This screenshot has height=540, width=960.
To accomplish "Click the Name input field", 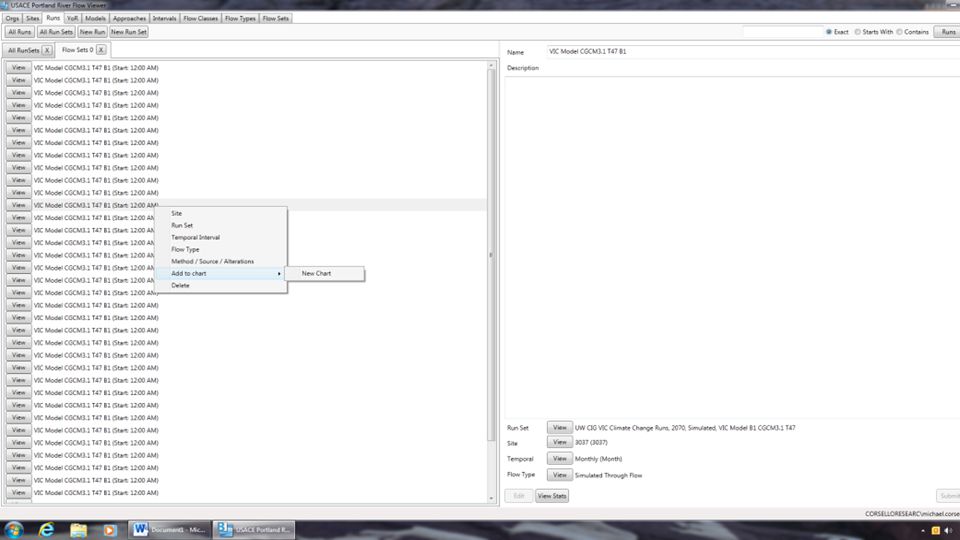I will [753, 52].
